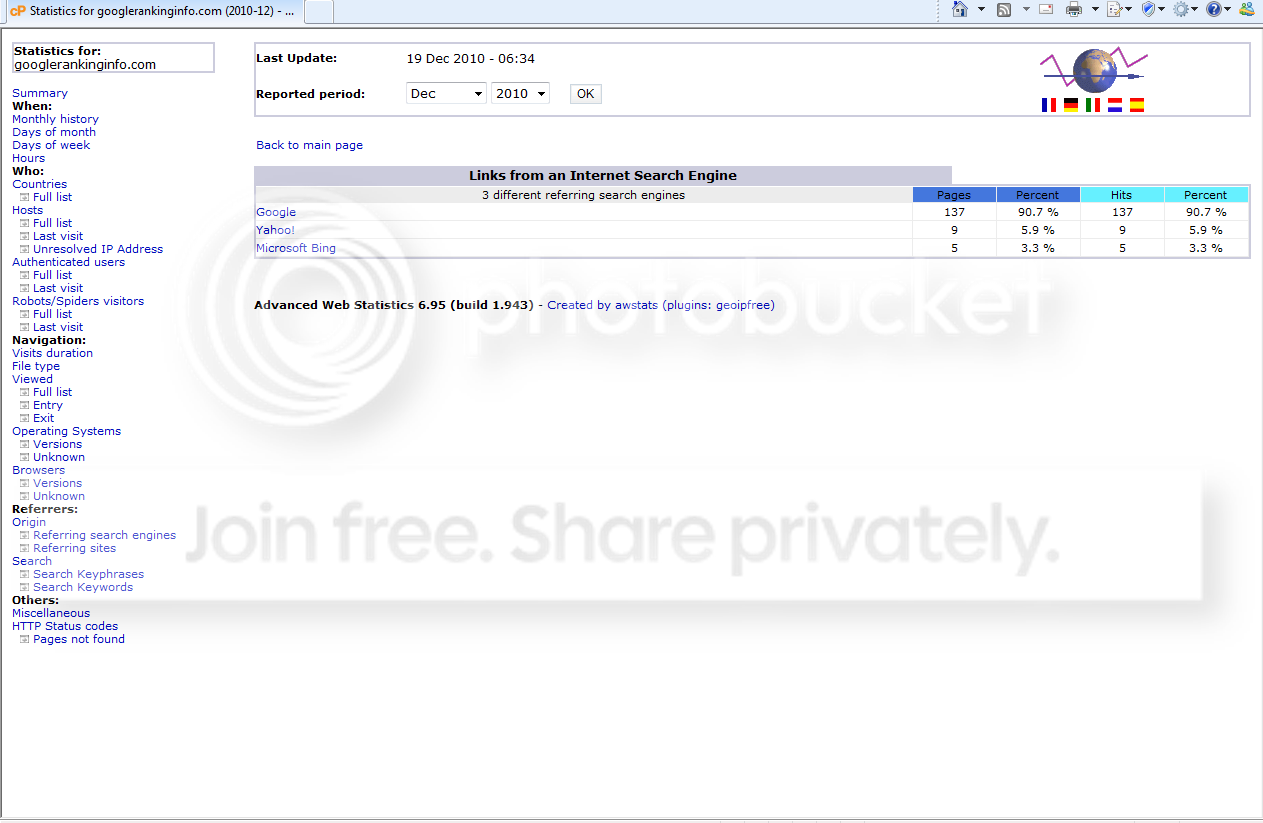Image resolution: width=1263 pixels, height=823 pixels.
Task: Open a new blank browser tab
Action: (x=318, y=12)
